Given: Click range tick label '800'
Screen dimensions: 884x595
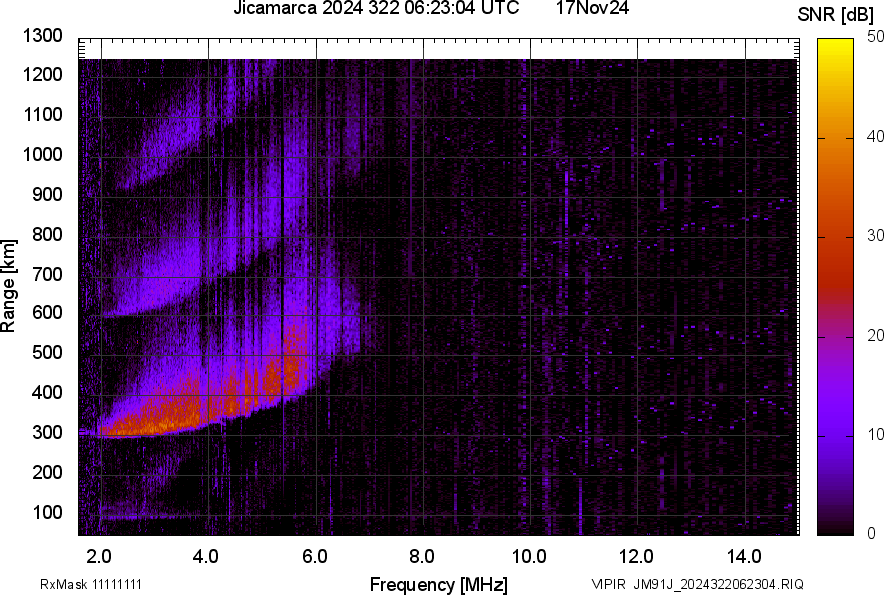Looking at the screenshot, I should coord(47,234).
